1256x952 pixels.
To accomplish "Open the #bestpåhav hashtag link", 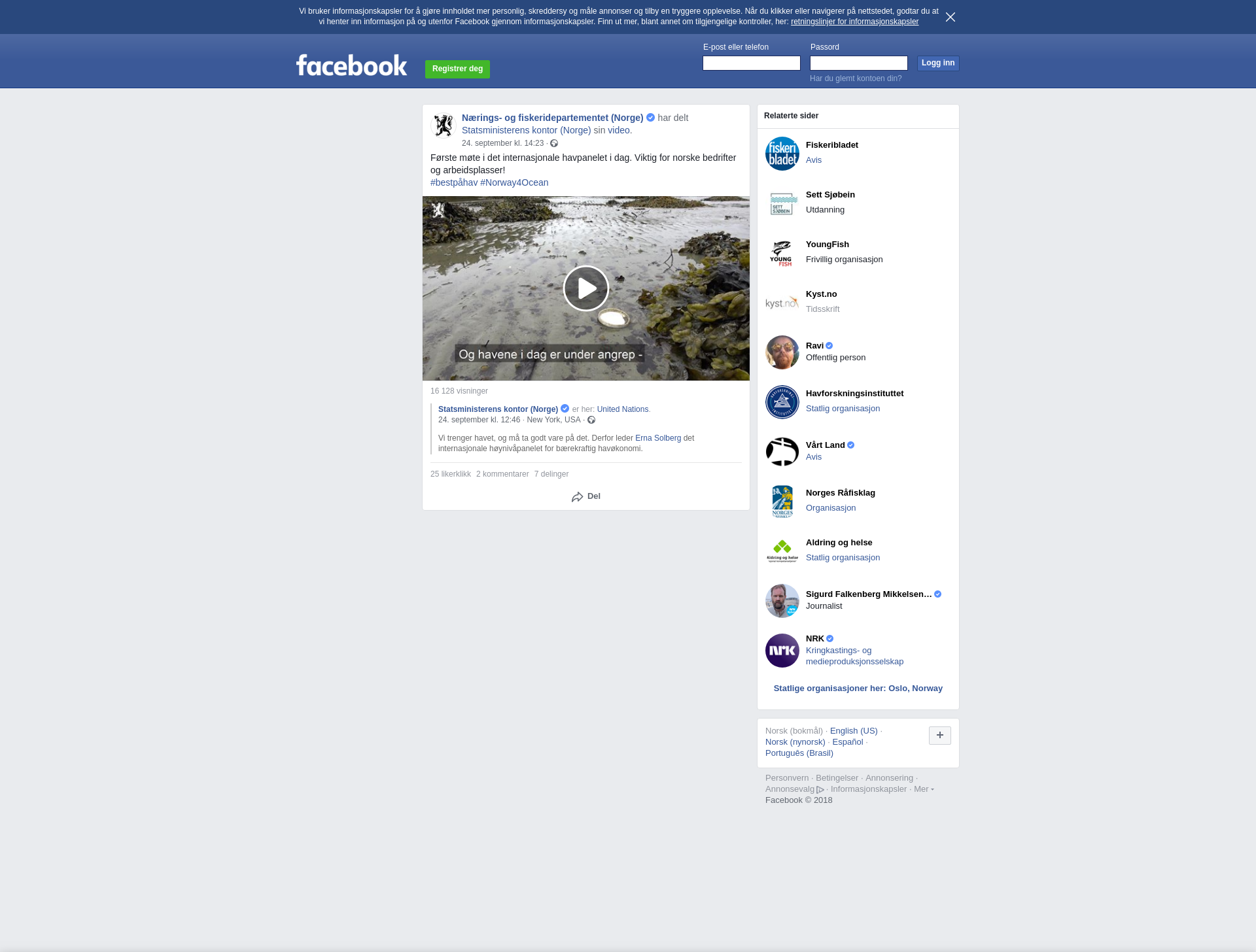I will point(453,182).
